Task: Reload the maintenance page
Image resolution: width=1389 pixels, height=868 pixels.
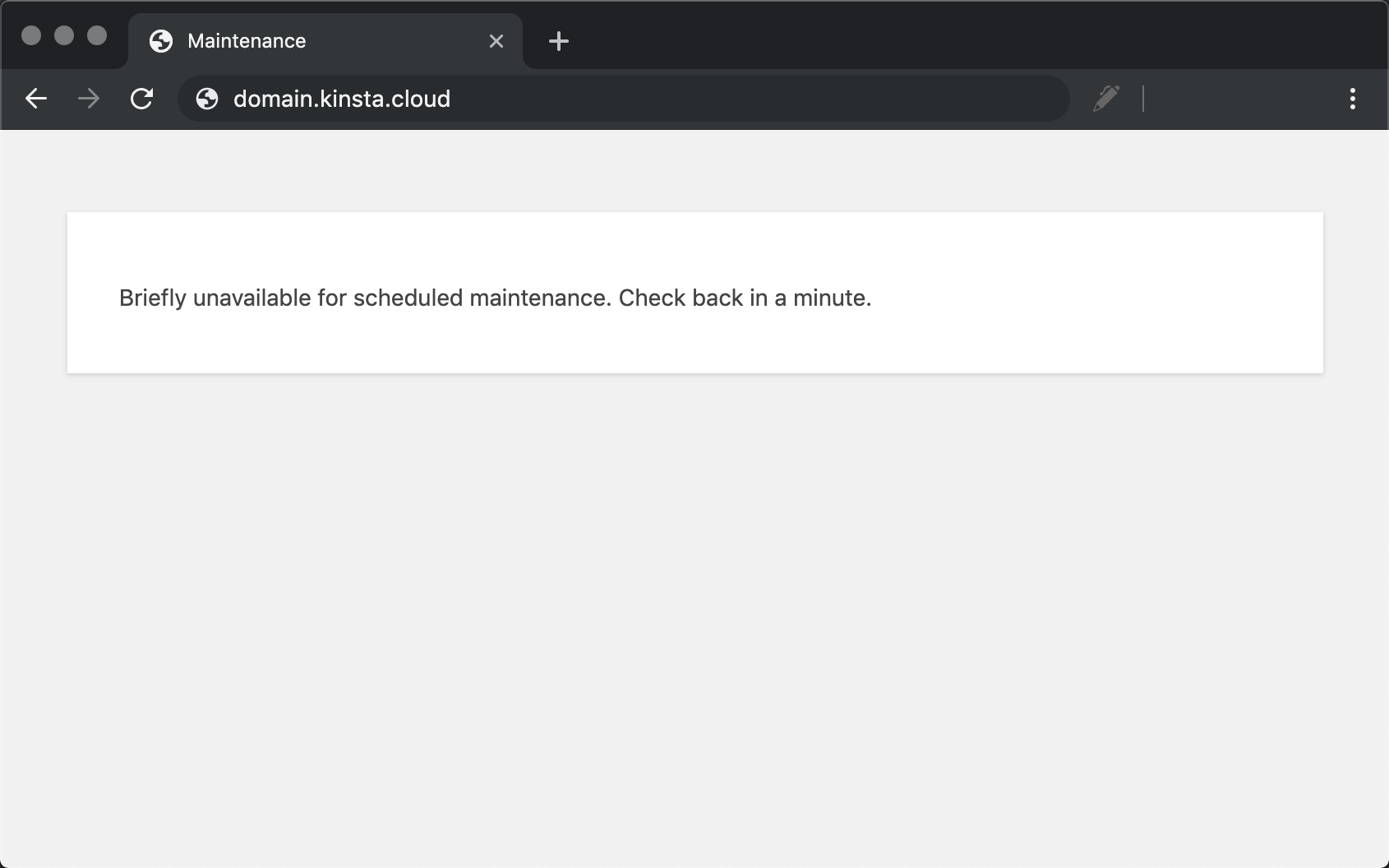Action: pyautogui.click(x=141, y=99)
